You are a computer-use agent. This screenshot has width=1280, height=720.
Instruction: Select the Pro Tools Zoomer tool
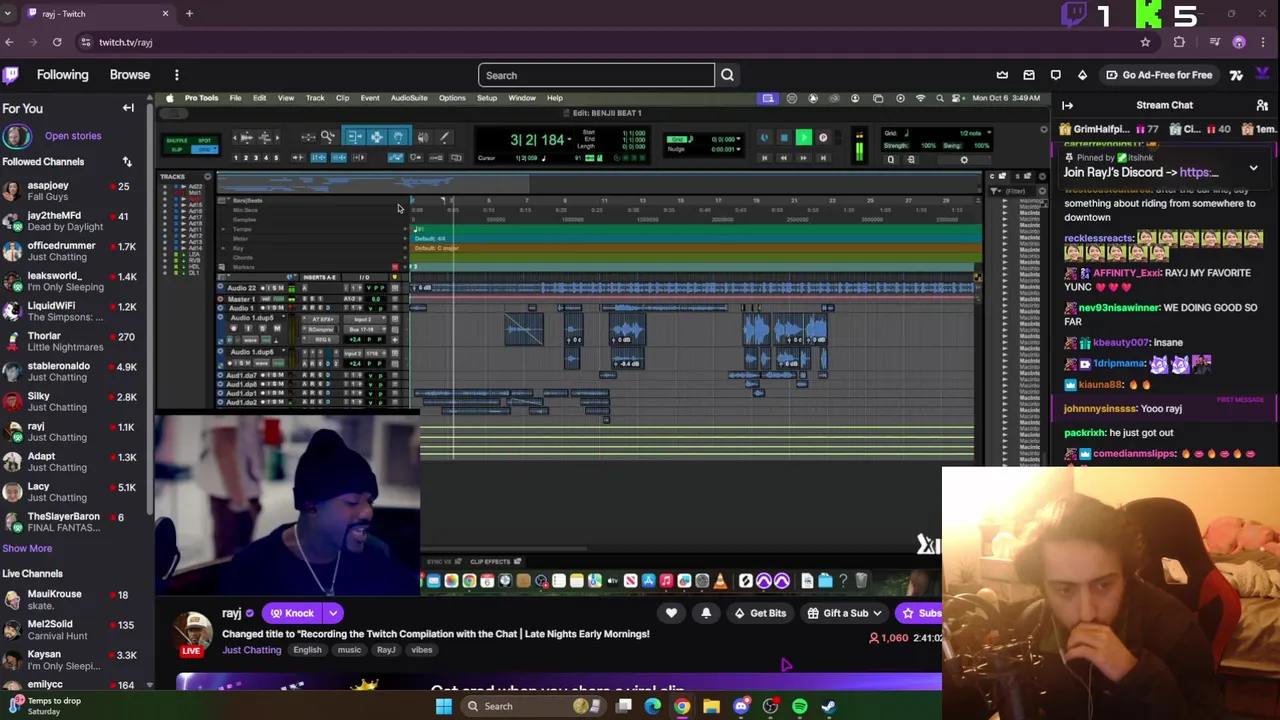[328, 137]
